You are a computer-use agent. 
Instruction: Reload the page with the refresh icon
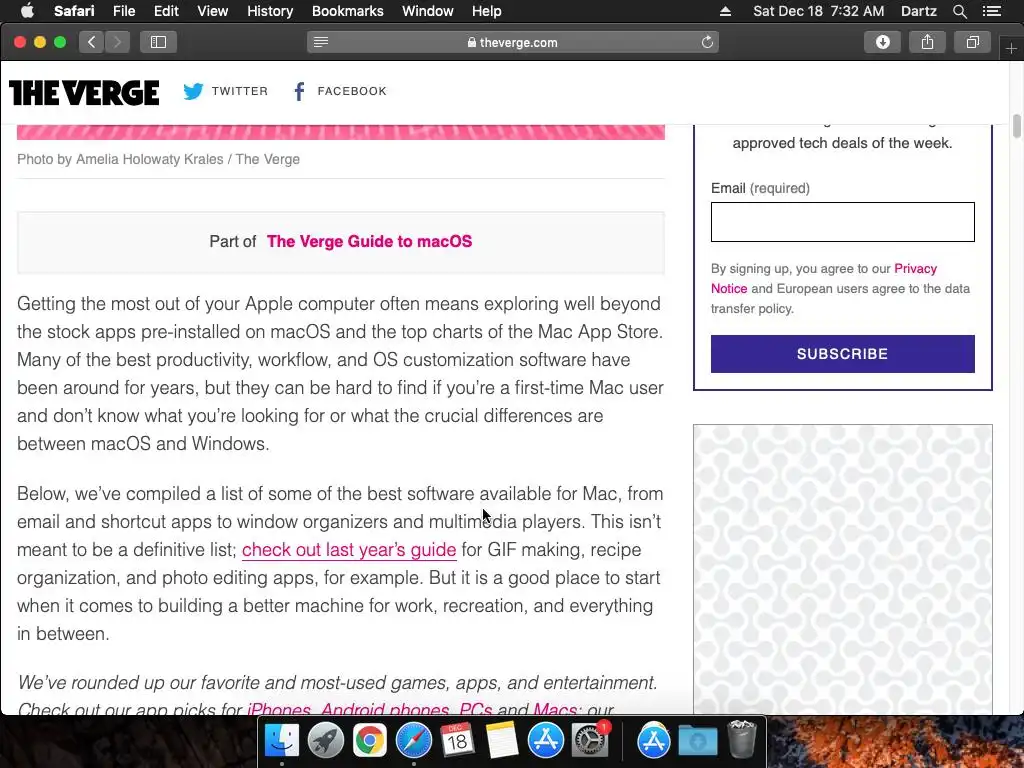coord(707,42)
